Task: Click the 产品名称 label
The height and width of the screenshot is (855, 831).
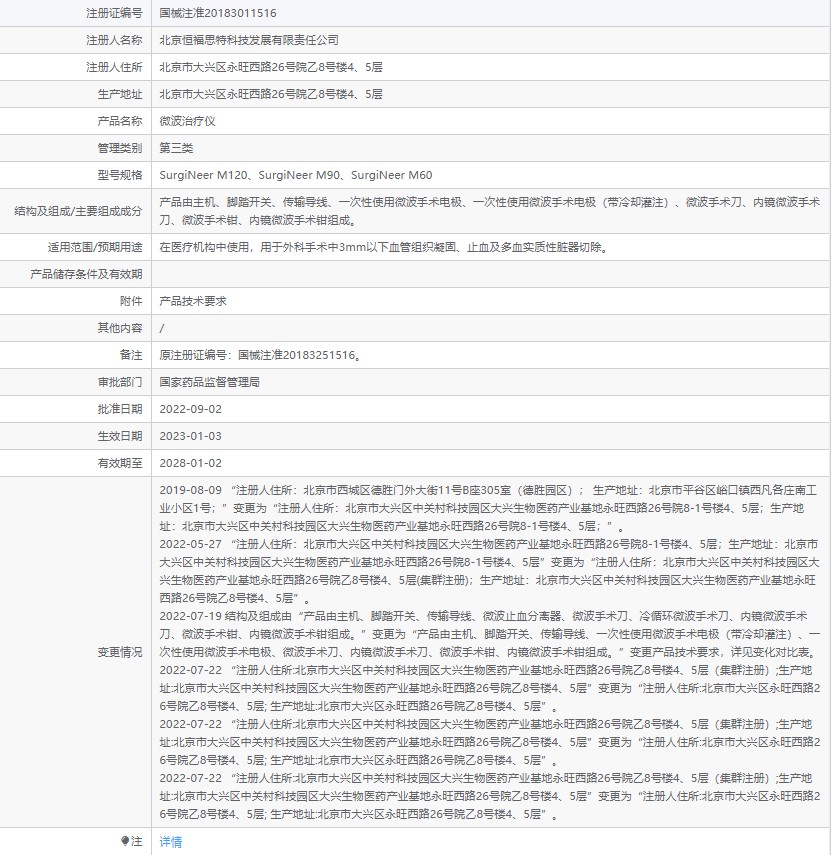Action: (120, 121)
